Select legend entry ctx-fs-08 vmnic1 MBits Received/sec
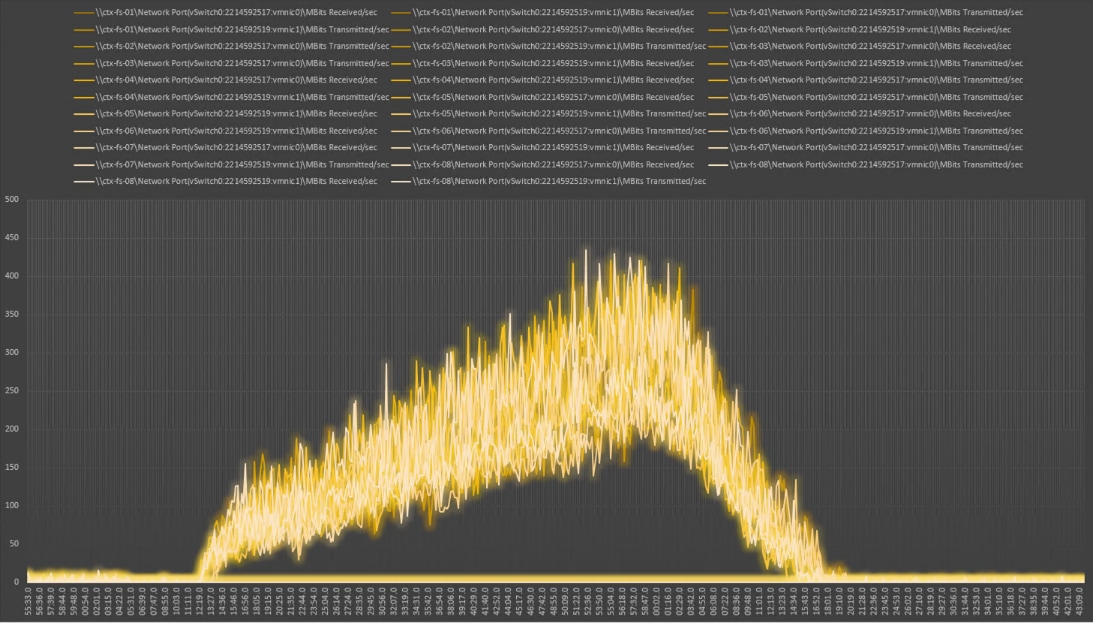This screenshot has width=1093, height=623. 225,181
